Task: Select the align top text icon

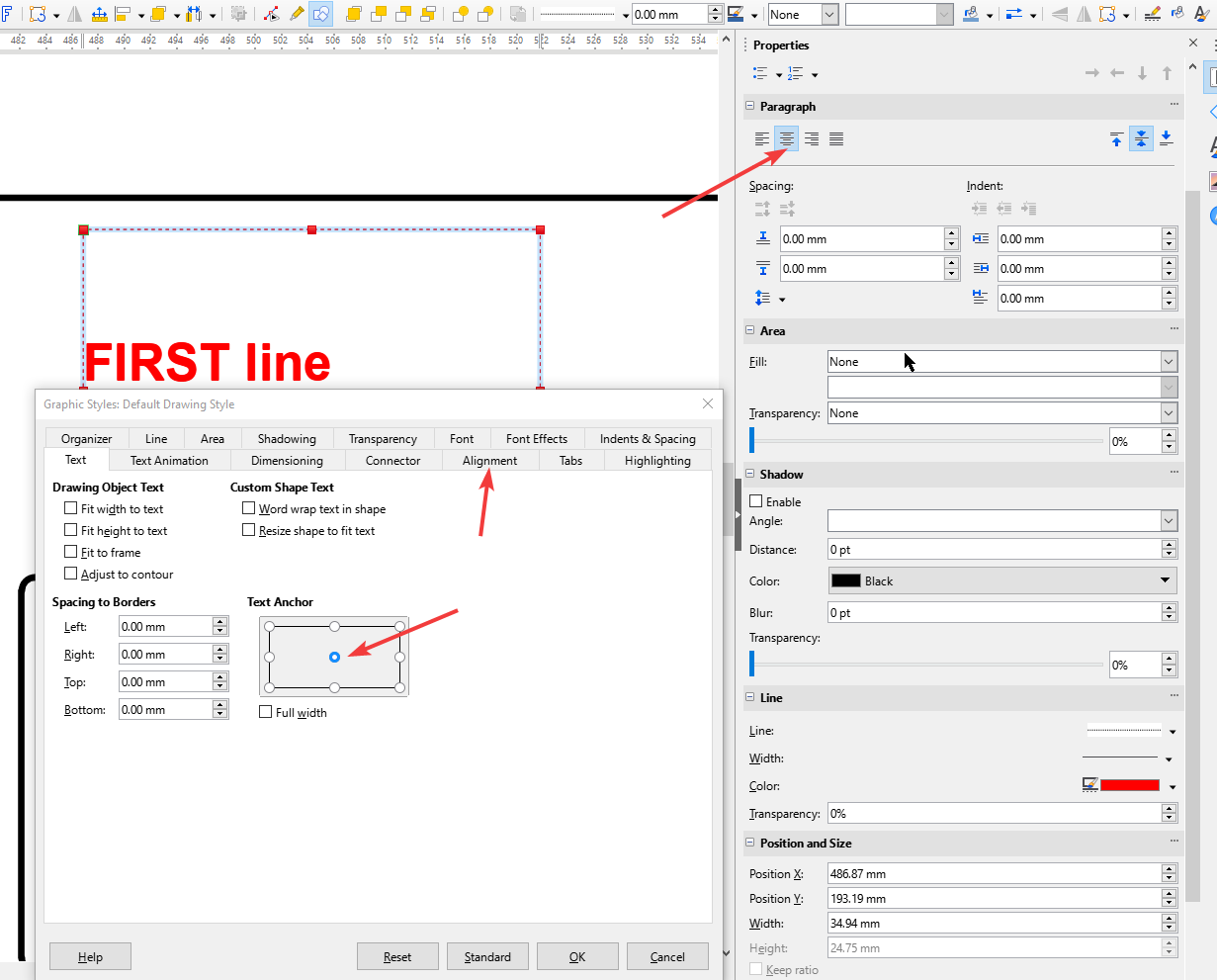Action: click(1117, 138)
